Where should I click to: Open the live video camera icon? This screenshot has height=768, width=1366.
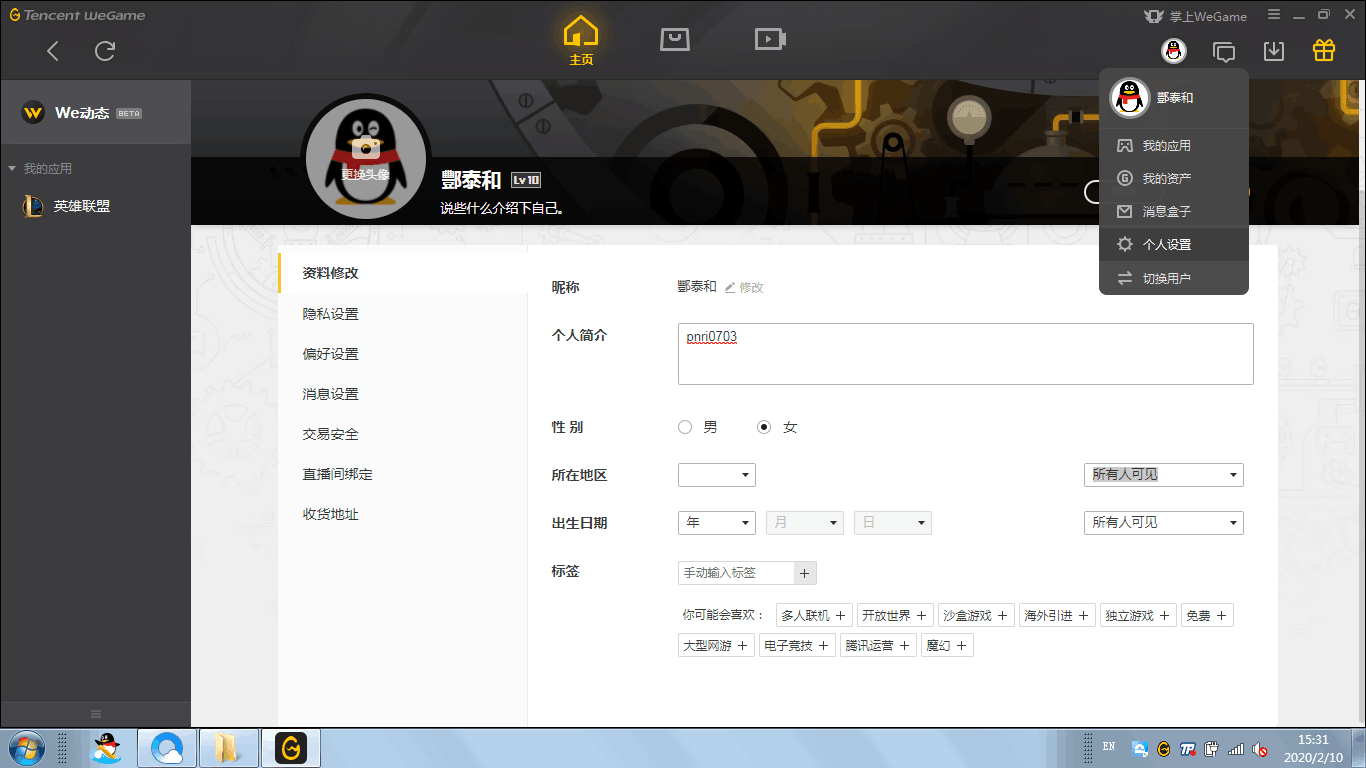click(769, 39)
